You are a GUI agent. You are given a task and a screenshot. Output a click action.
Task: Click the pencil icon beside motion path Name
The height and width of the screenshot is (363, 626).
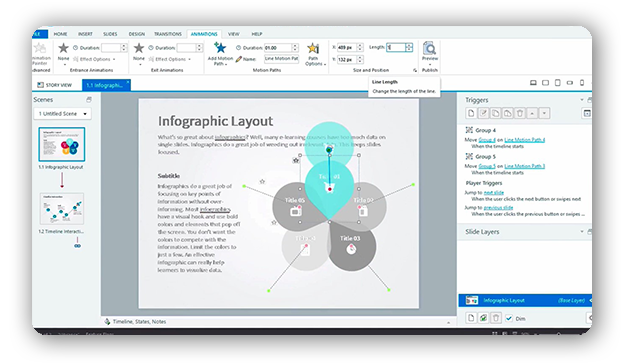[x=239, y=59]
